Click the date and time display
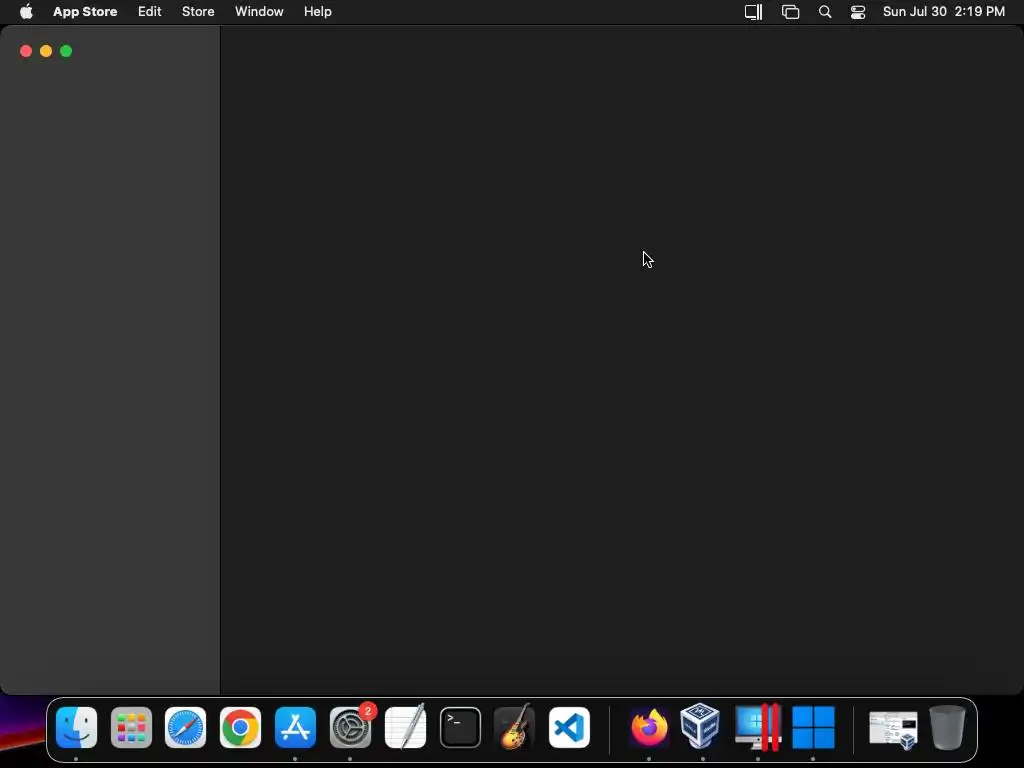1024x768 pixels. pyautogui.click(x=944, y=12)
